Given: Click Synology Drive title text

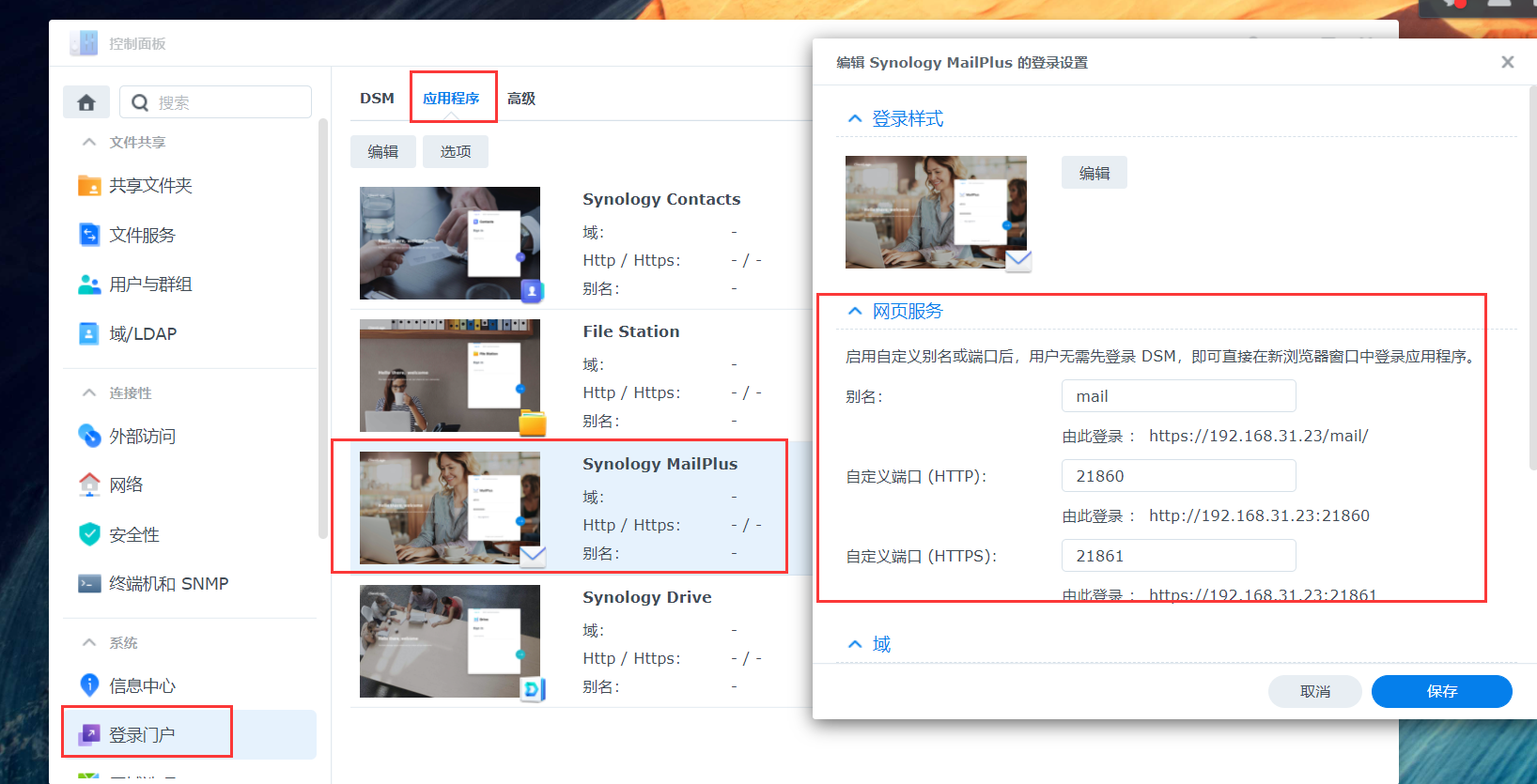Looking at the screenshot, I should (x=647, y=597).
